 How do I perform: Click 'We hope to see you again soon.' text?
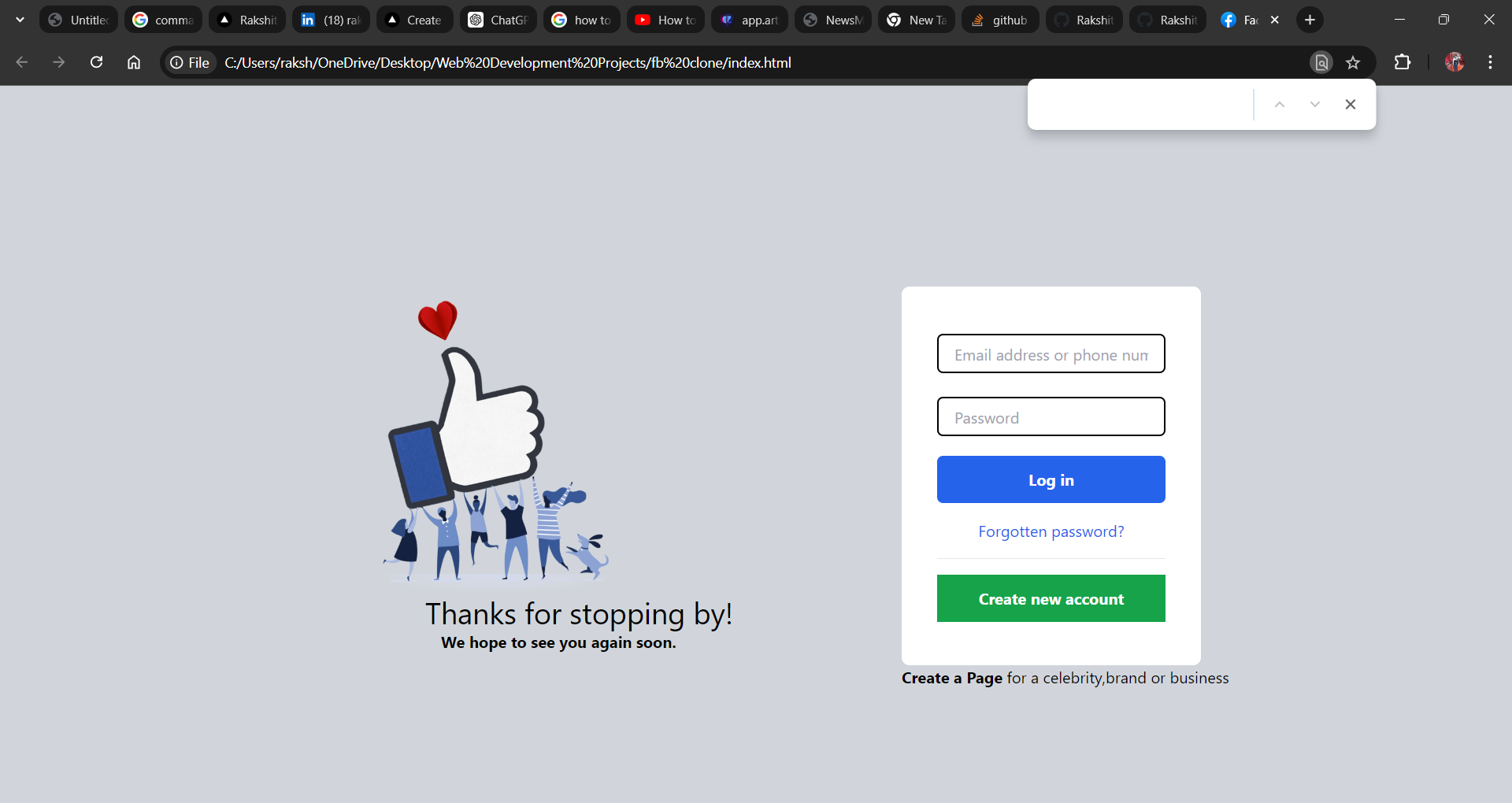pos(558,642)
